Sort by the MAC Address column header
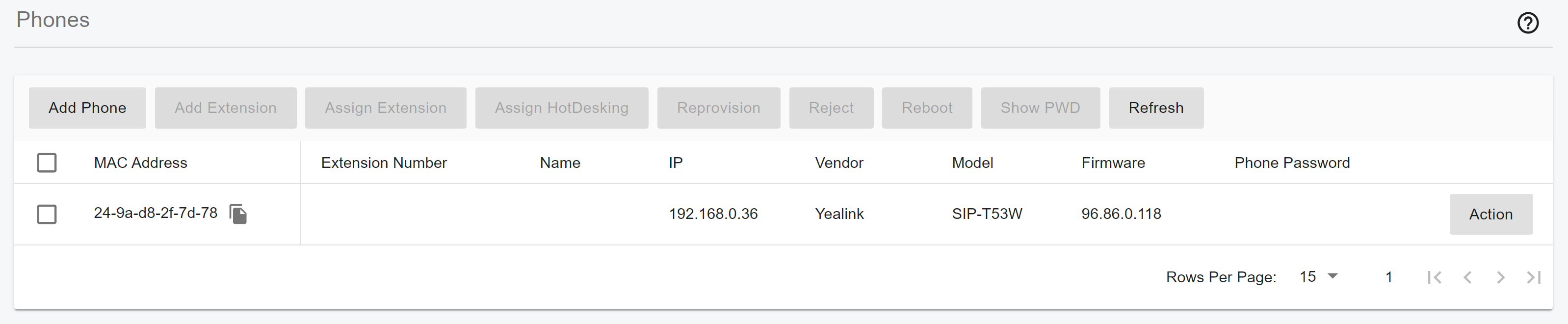The image size is (1568, 324). 141,162
